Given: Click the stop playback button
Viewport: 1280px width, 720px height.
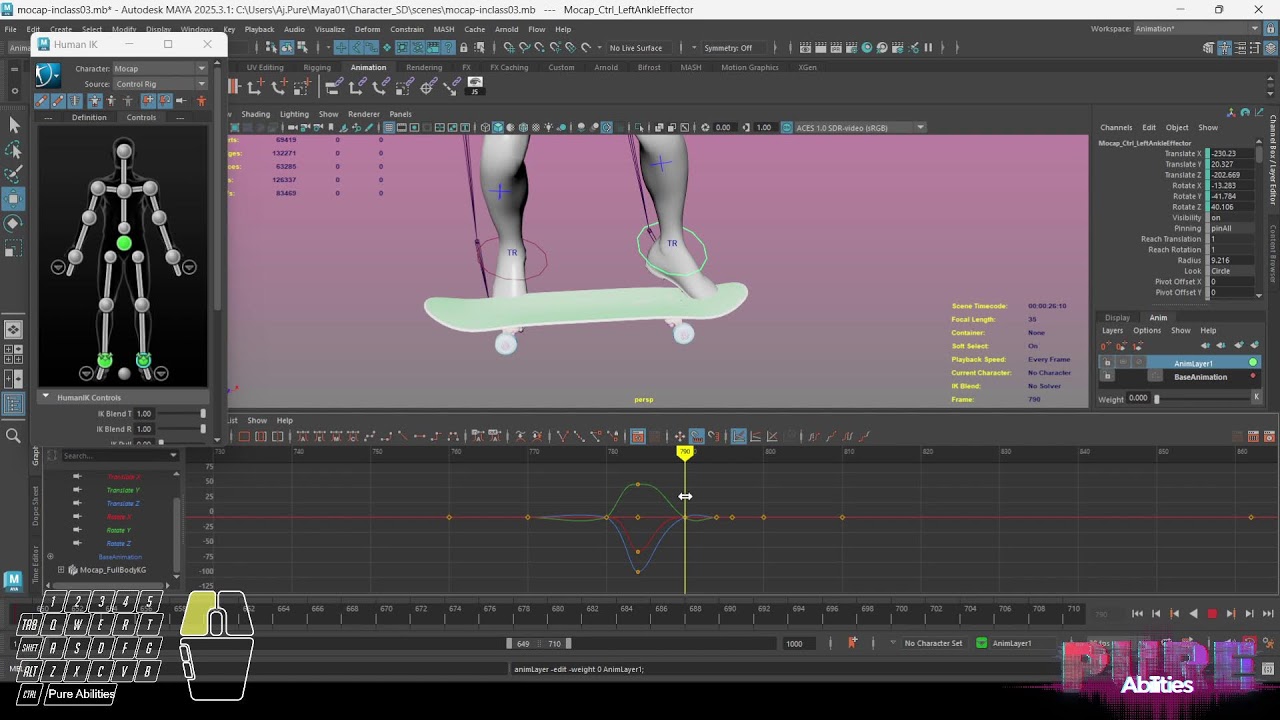Looking at the screenshot, I should coord(1212,614).
